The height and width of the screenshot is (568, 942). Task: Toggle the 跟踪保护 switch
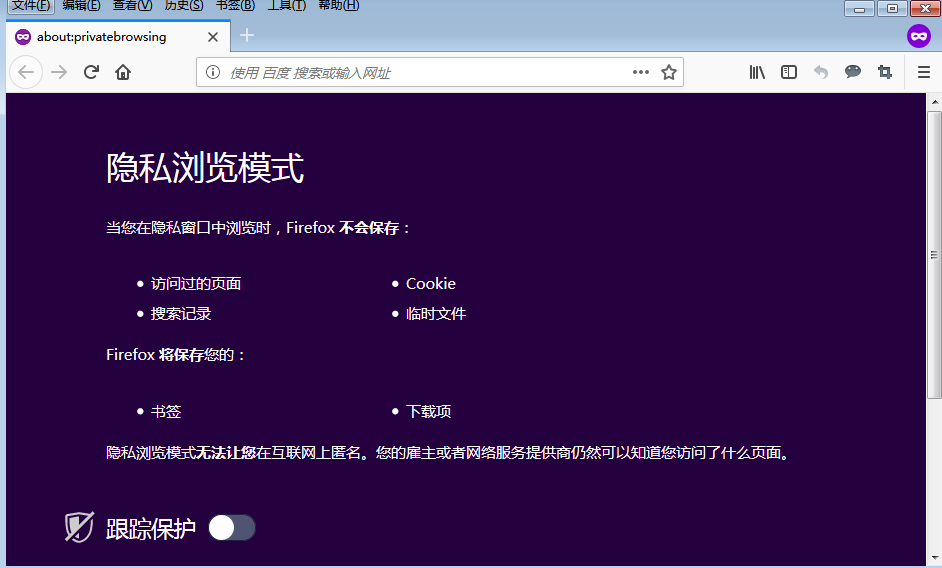pos(232,528)
